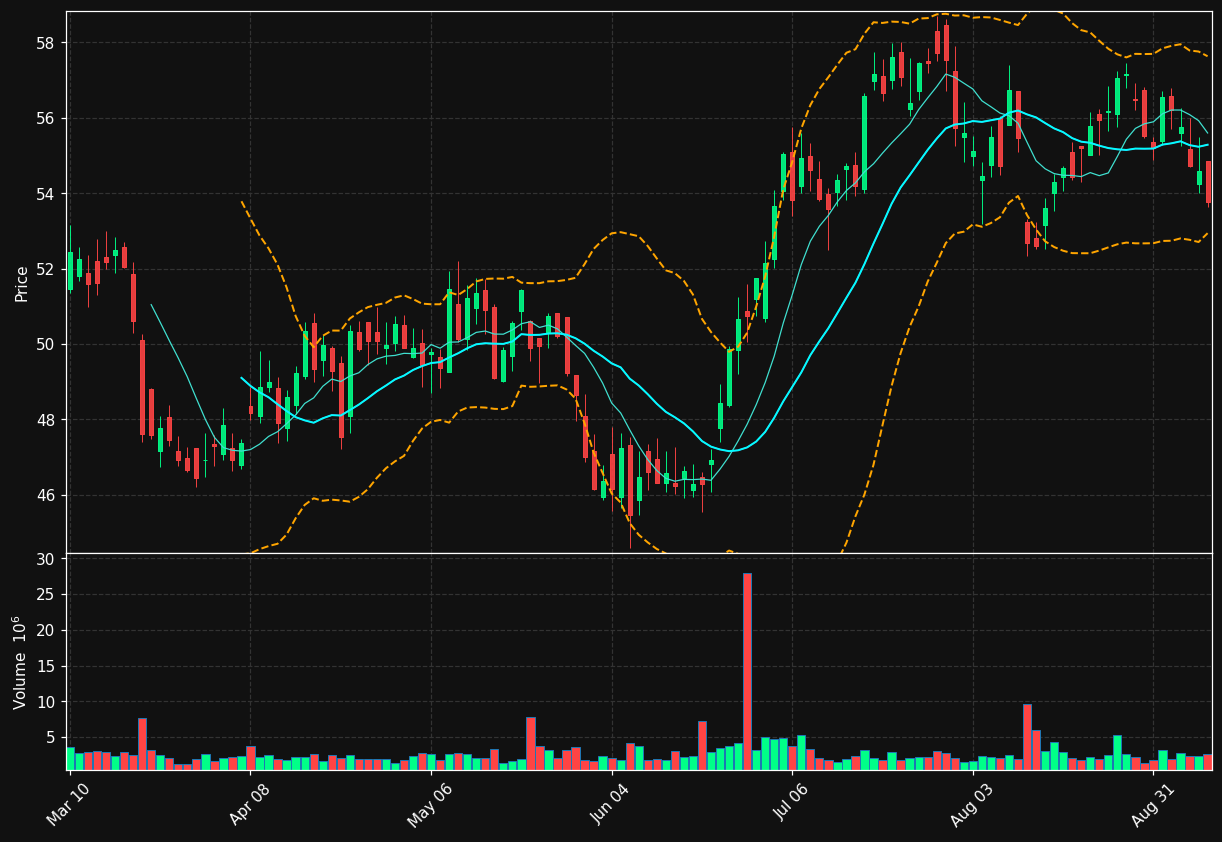The height and width of the screenshot is (842, 1222).
Task: Select the 56 price axis tick label
Action: pos(47,118)
